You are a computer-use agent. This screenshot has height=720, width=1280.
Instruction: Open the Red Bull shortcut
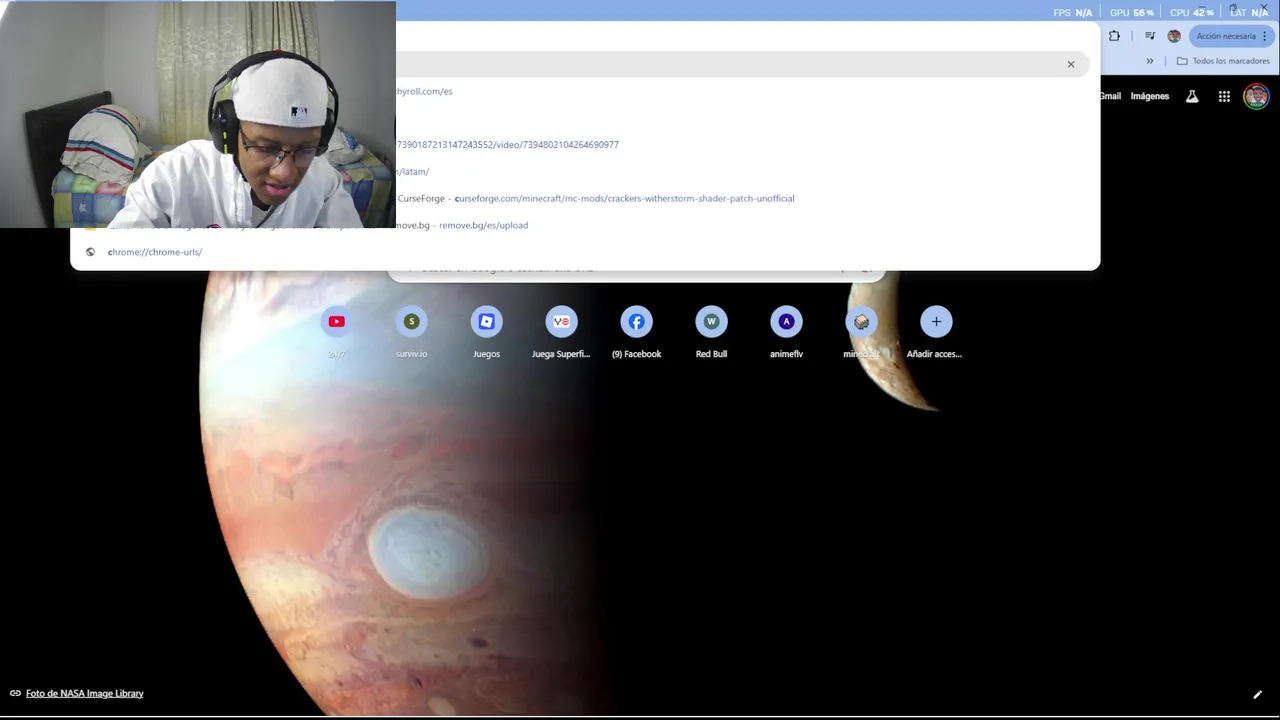click(x=711, y=332)
